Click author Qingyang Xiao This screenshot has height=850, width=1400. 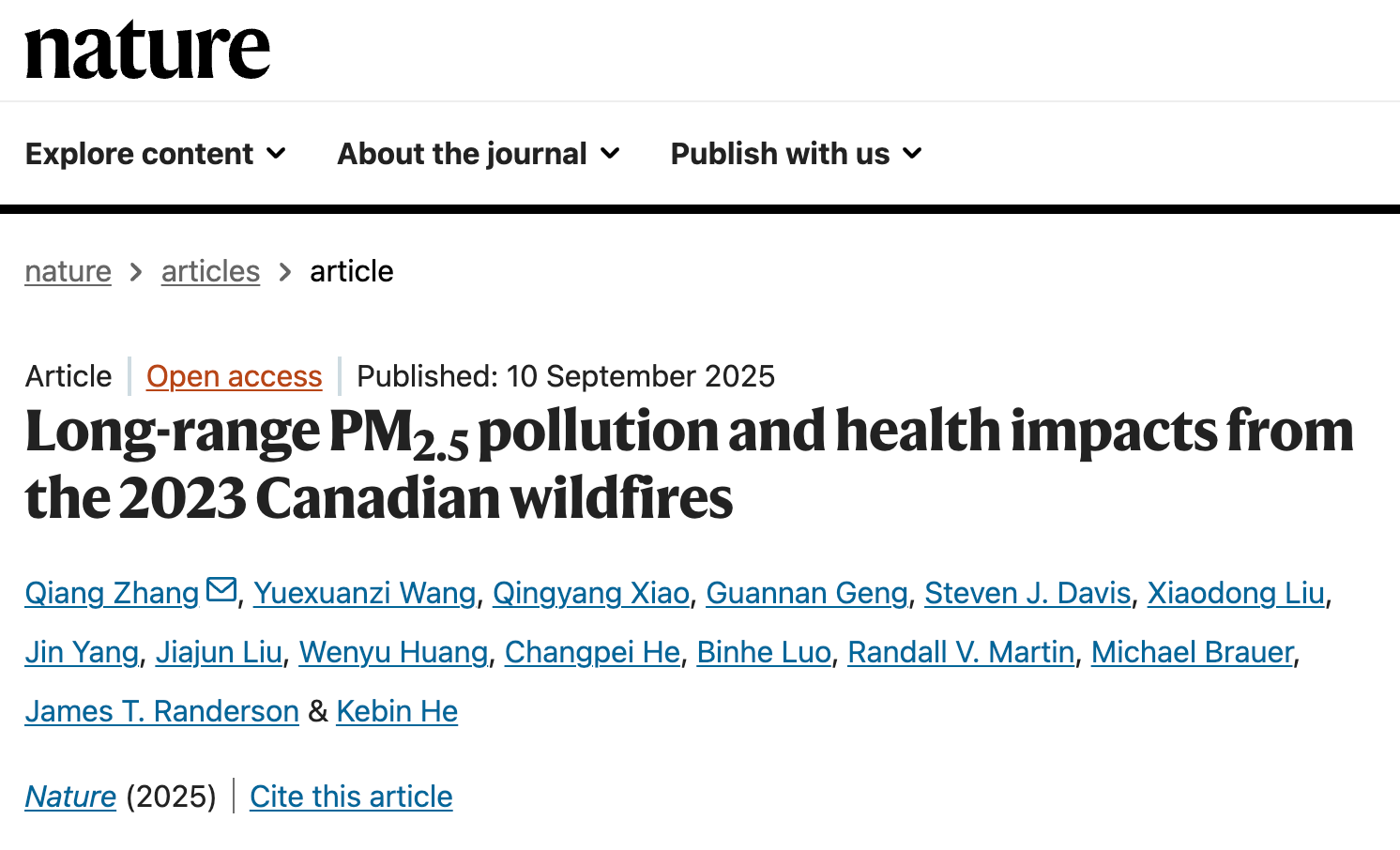591,593
